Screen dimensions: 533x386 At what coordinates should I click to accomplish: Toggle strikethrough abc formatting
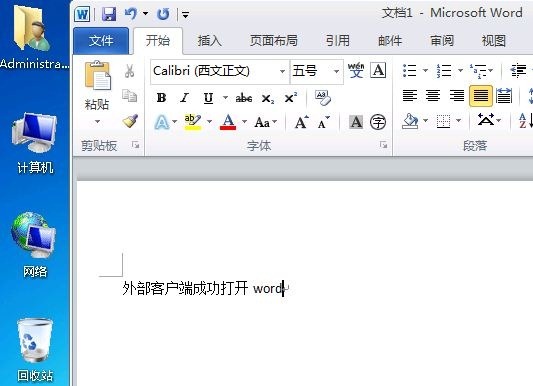point(244,98)
